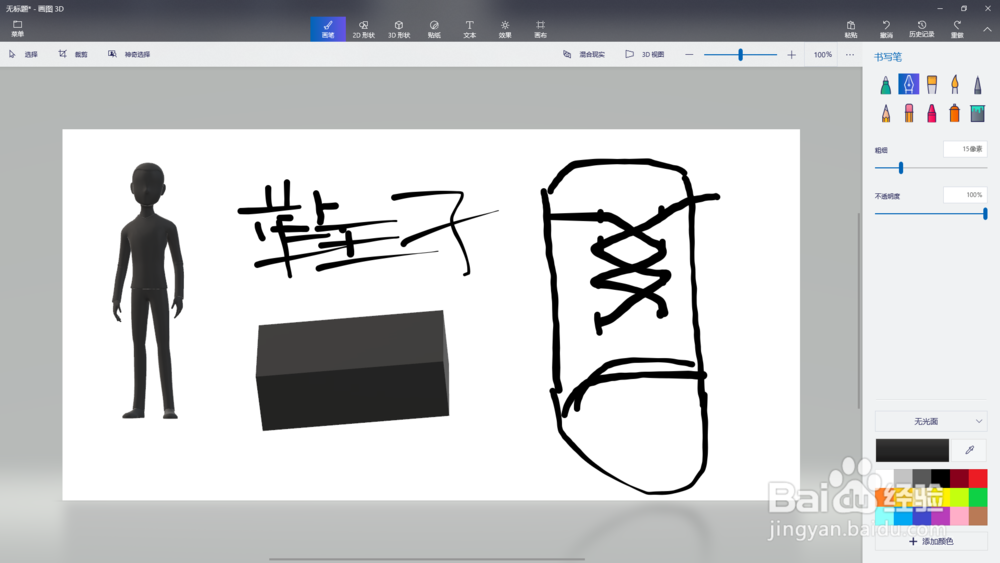Screen dimensions: 1000x563
Task: Switch to the 2D shapes tab
Action: coord(364,29)
